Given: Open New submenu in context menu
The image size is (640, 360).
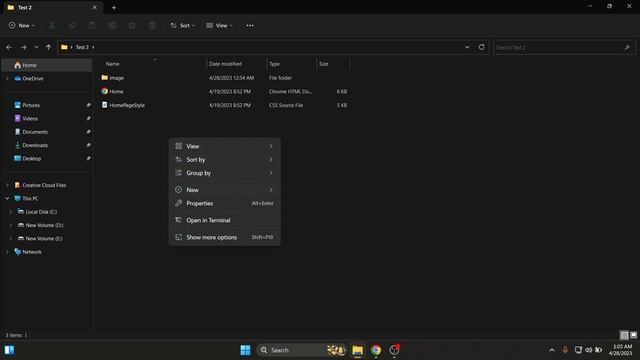Looking at the screenshot, I should click(x=224, y=190).
